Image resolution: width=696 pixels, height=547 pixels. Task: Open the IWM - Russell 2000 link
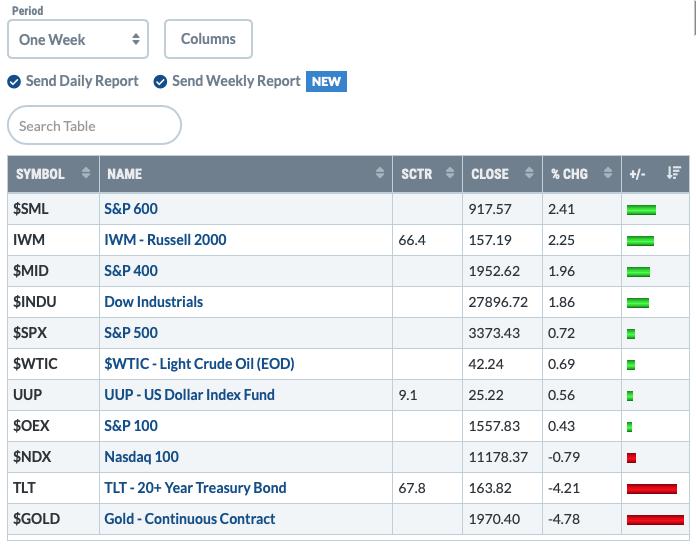click(165, 240)
